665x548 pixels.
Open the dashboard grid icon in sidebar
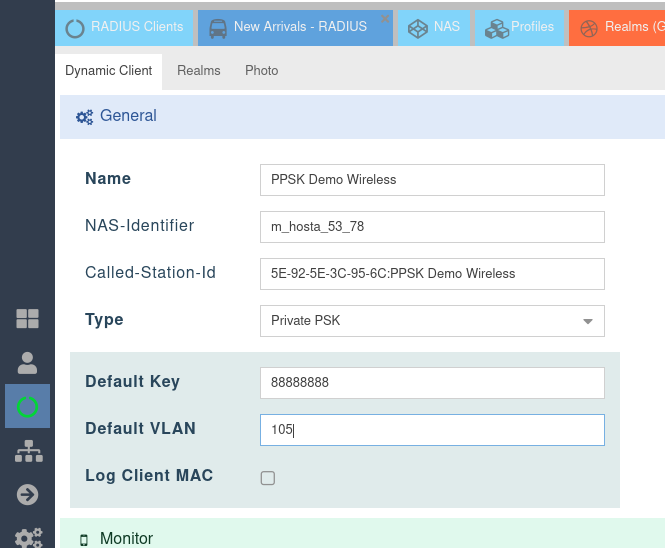click(27, 319)
